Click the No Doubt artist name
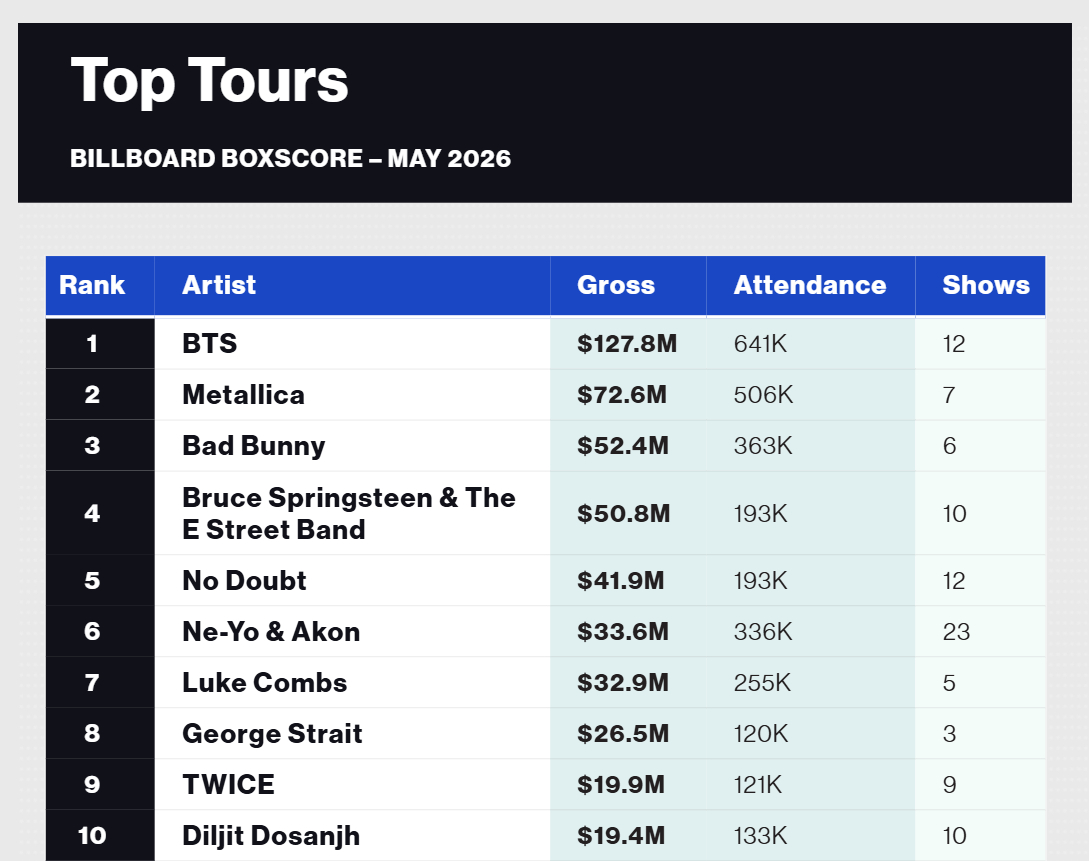Image resolution: width=1089 pixels, height=861 pixels. point(244,580)
